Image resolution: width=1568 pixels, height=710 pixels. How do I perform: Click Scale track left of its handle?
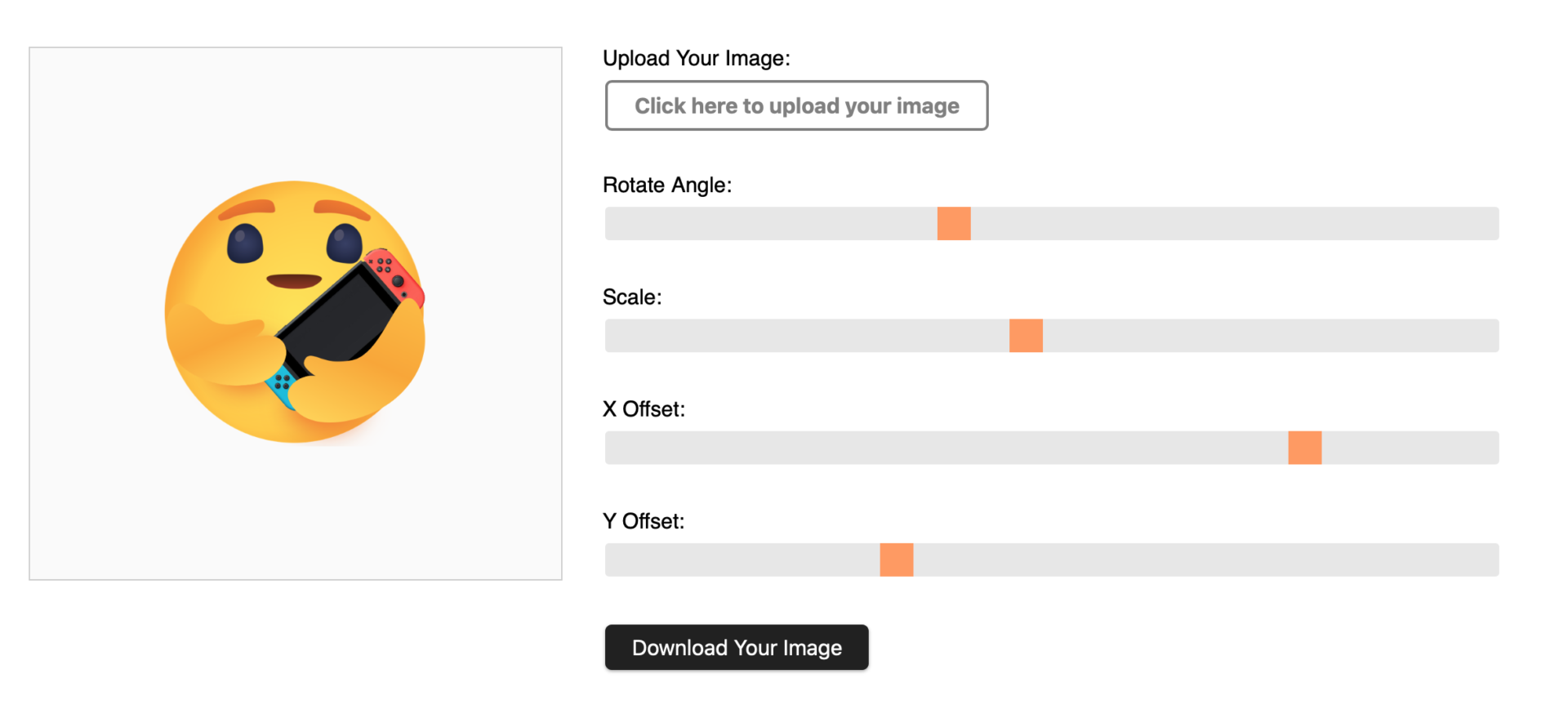click(x=807, y=336)
